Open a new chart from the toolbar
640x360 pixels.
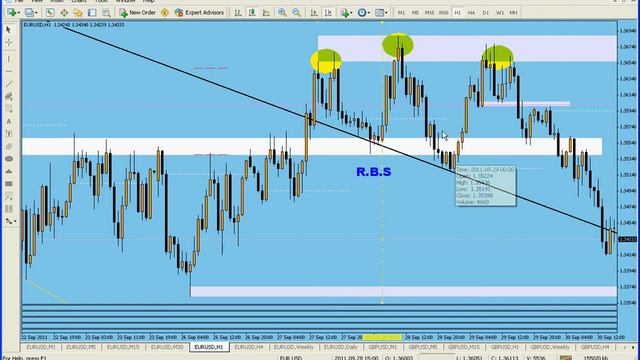11,13
